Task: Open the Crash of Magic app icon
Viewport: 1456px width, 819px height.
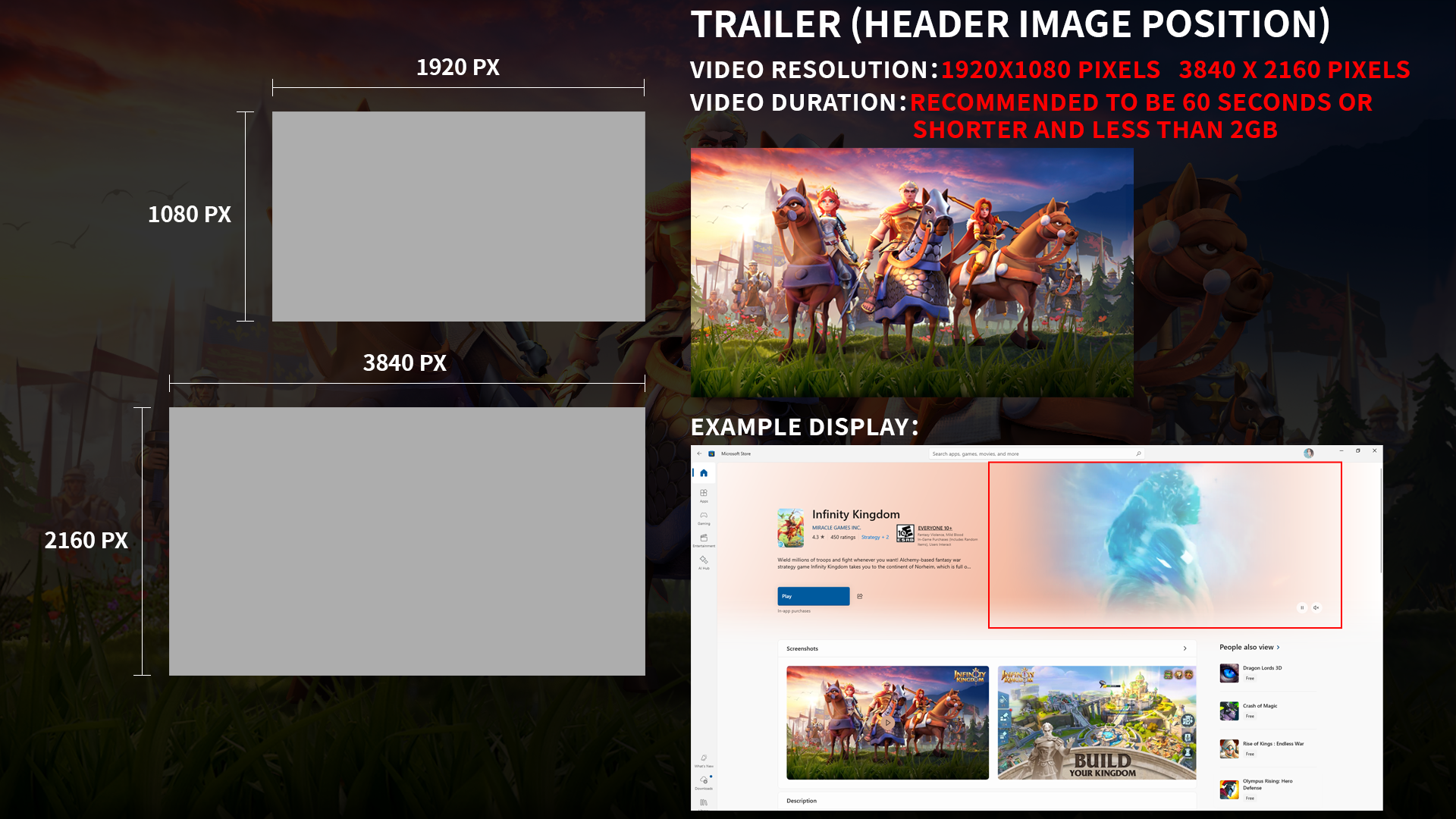Action: pyautogui.click(x=1229, y=711)
